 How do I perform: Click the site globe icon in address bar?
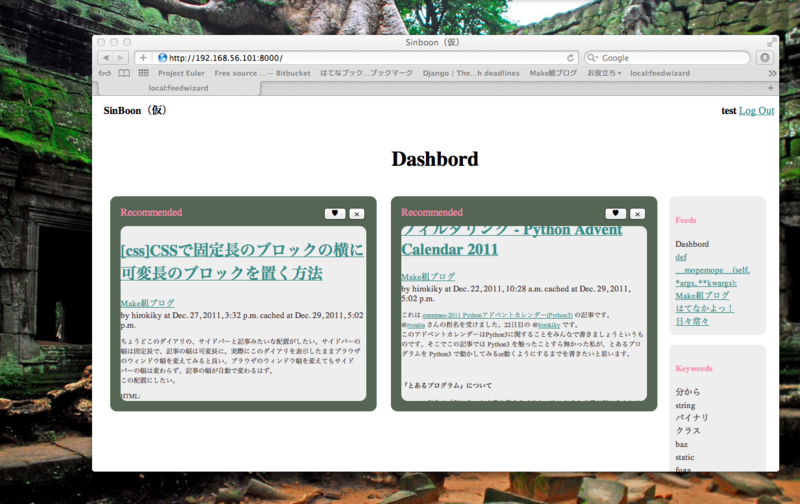point(162,58)
